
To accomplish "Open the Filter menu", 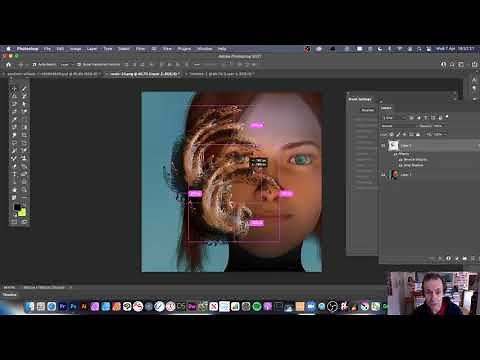I will pyautogui.click(x=140, y=49).
